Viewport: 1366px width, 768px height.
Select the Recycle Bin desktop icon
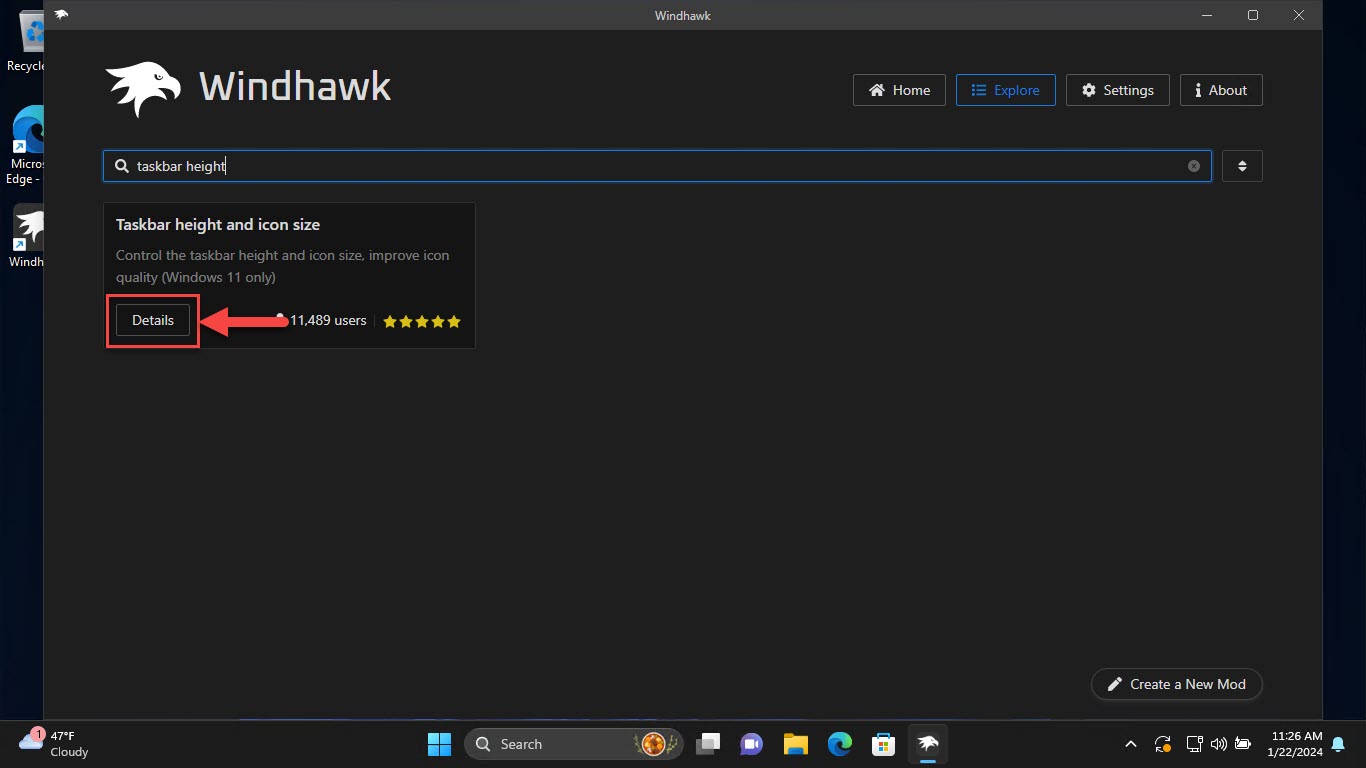point(24,42)
